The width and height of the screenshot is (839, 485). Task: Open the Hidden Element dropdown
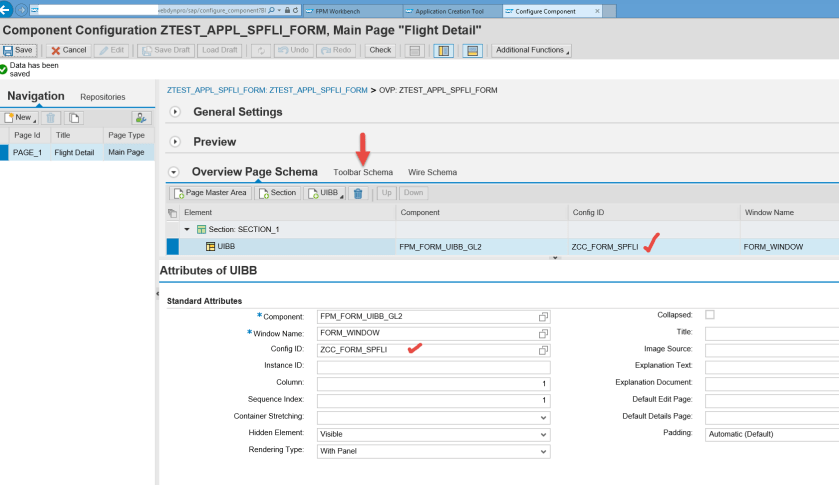point(433,434)
